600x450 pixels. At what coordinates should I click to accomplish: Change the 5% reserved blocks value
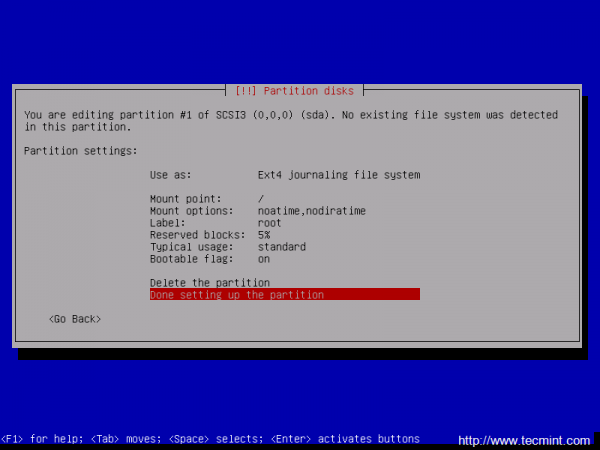pos(264,235)
